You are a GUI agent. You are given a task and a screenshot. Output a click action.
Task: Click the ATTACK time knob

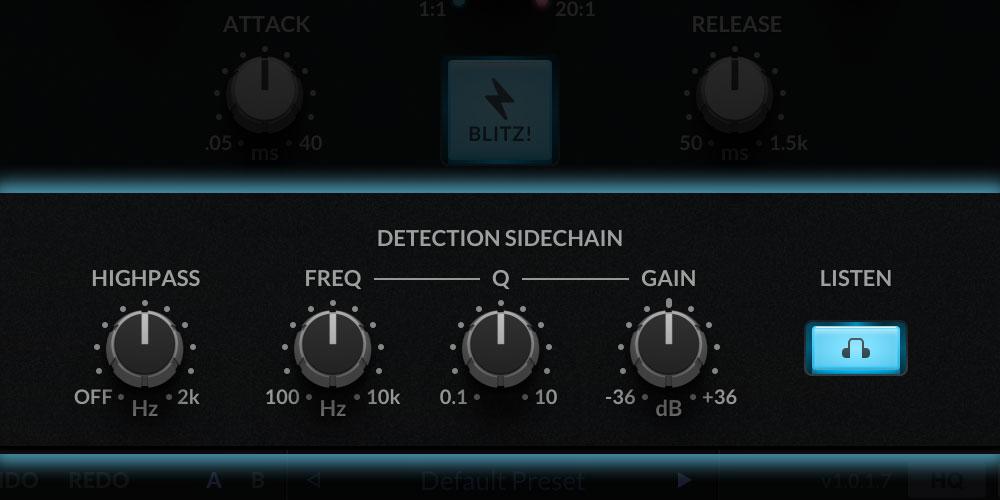[265, 93]
